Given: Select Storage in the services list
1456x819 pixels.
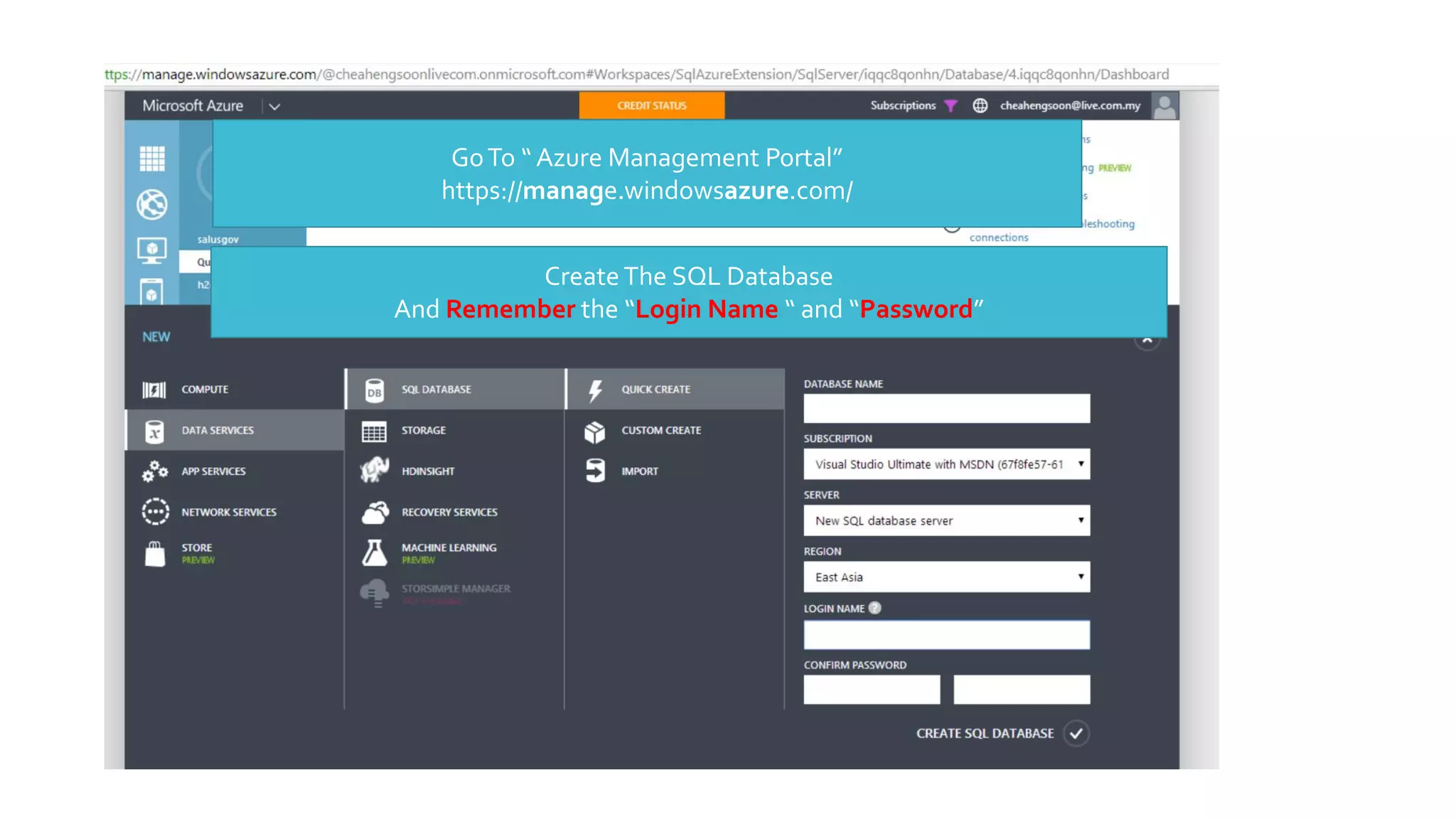Looking at the screenshot, I should 455,430.
